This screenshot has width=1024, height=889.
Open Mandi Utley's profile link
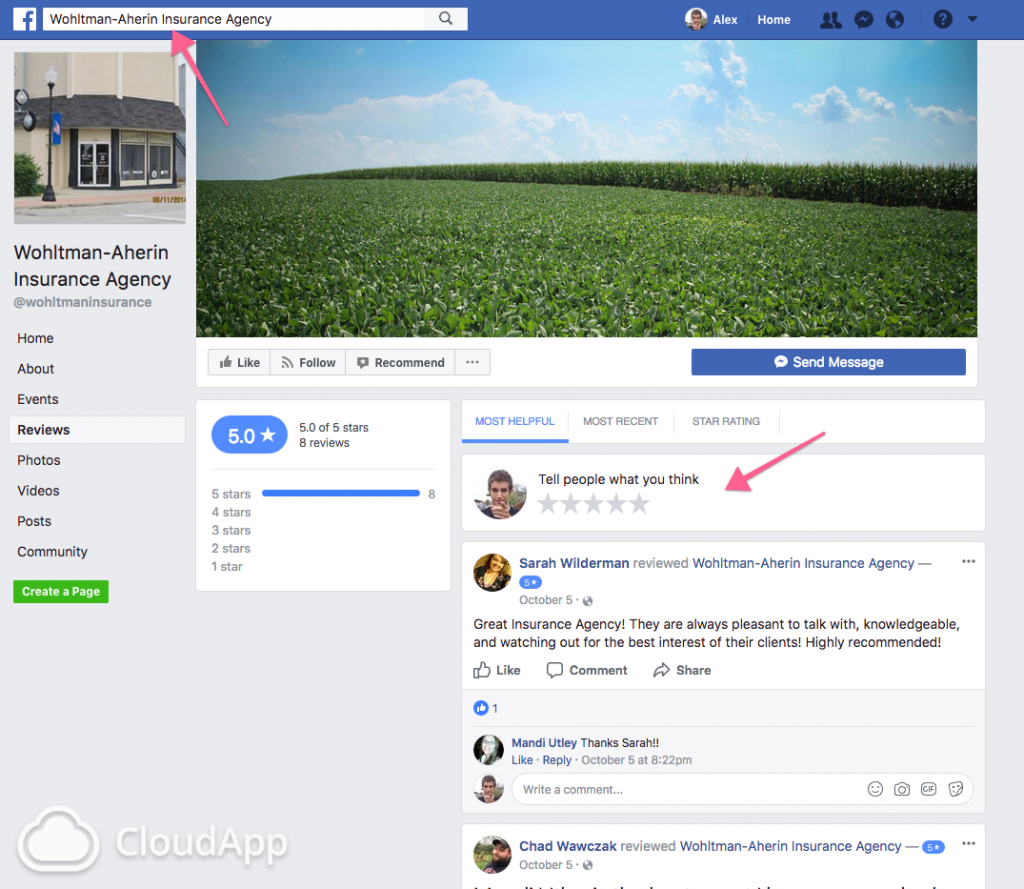tap(544, 743)
